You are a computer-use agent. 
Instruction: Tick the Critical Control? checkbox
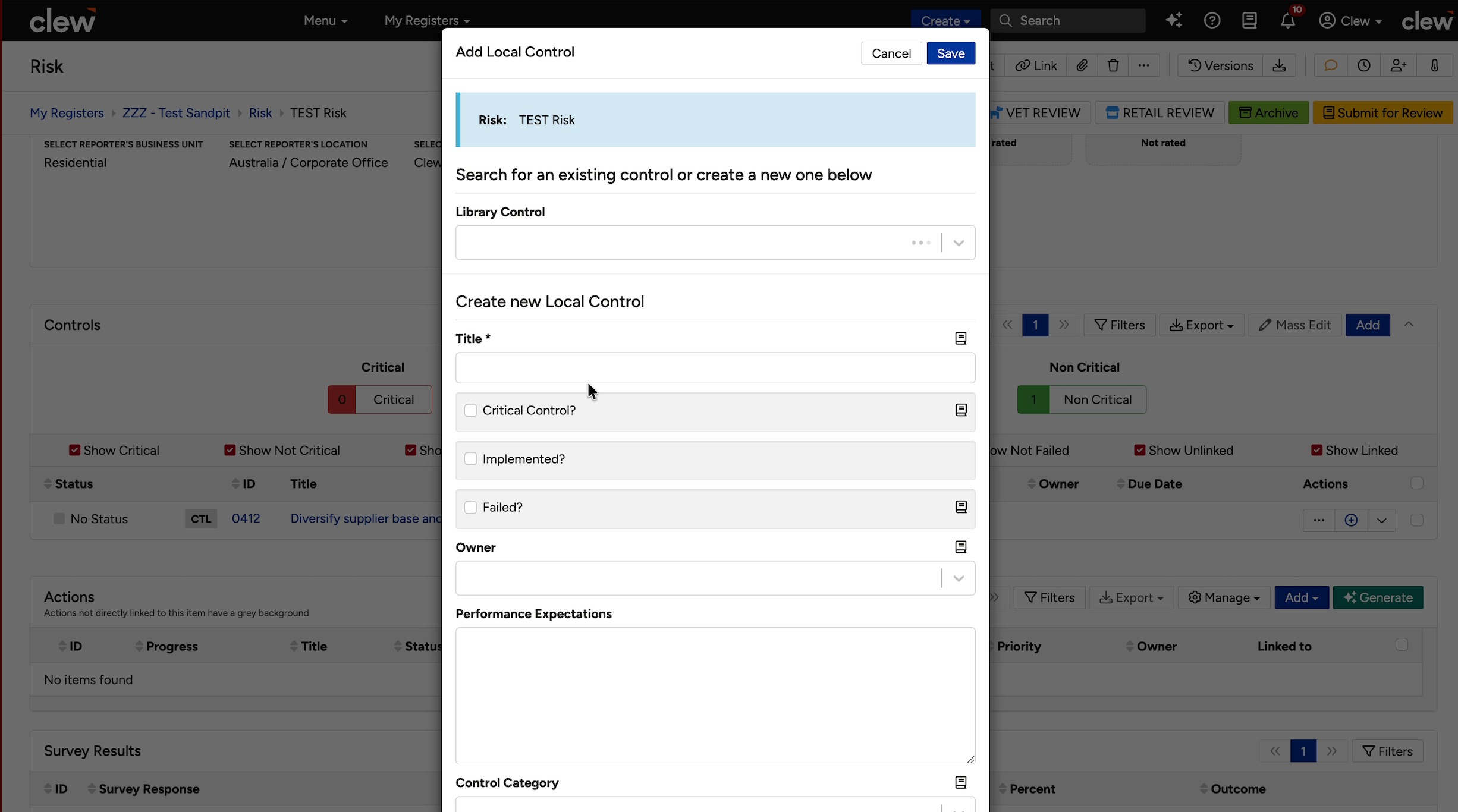470,411
